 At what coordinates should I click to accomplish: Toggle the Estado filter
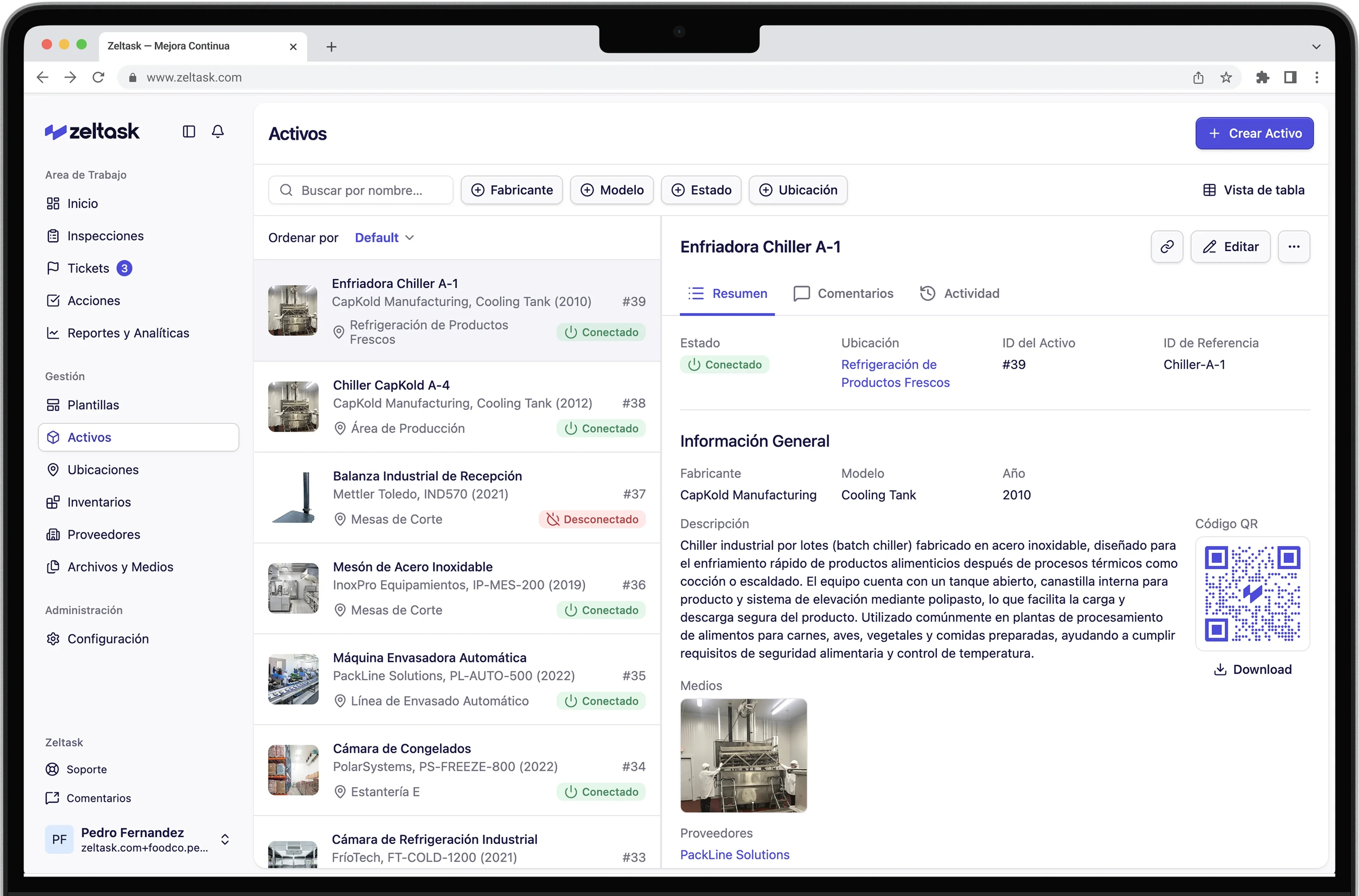coord(701,190)
